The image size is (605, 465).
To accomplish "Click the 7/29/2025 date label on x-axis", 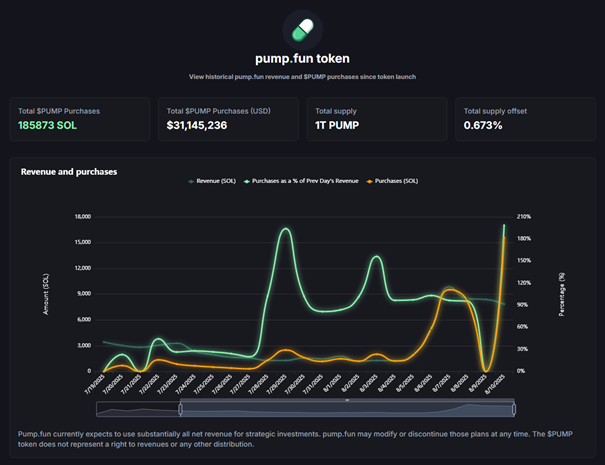I will 277,384.
